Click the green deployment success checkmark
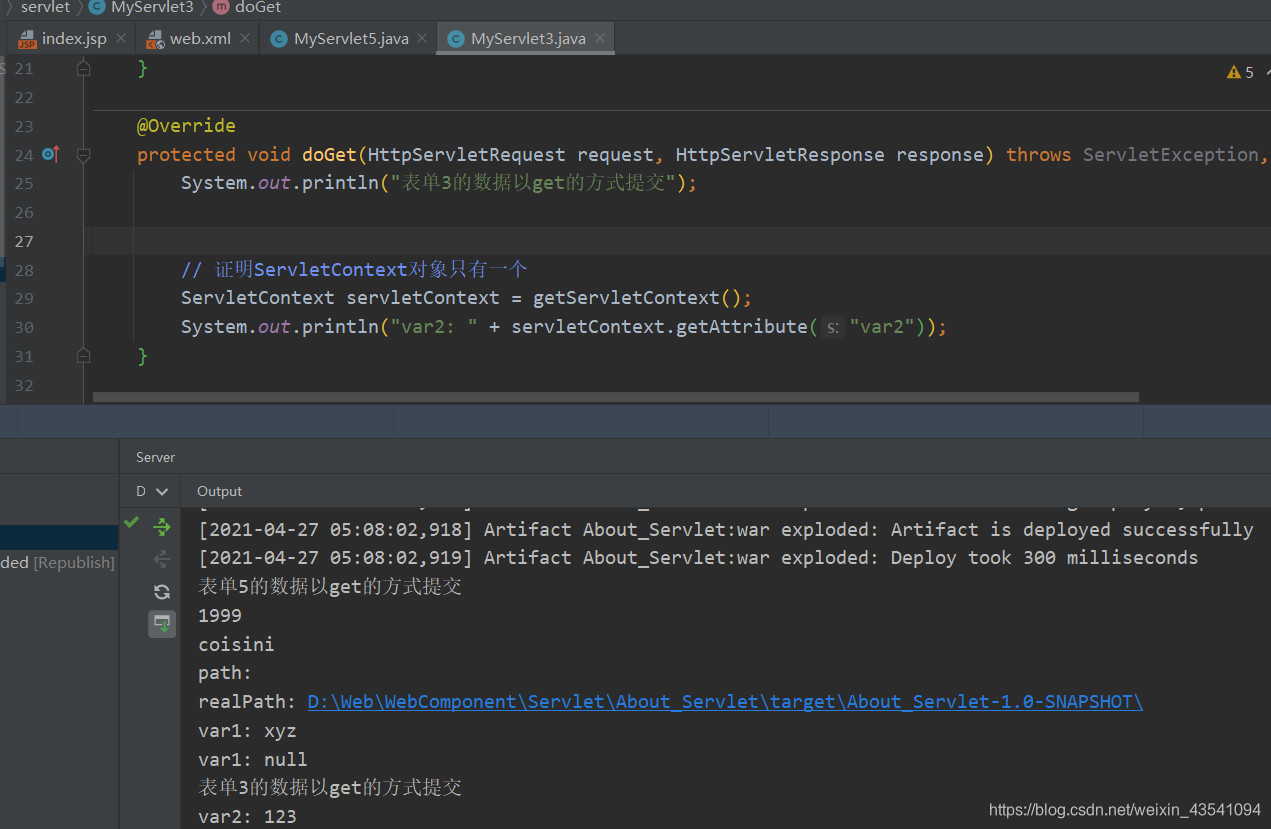The height and width of the screenshot is (829, 1271). click(x=131, y=522)
